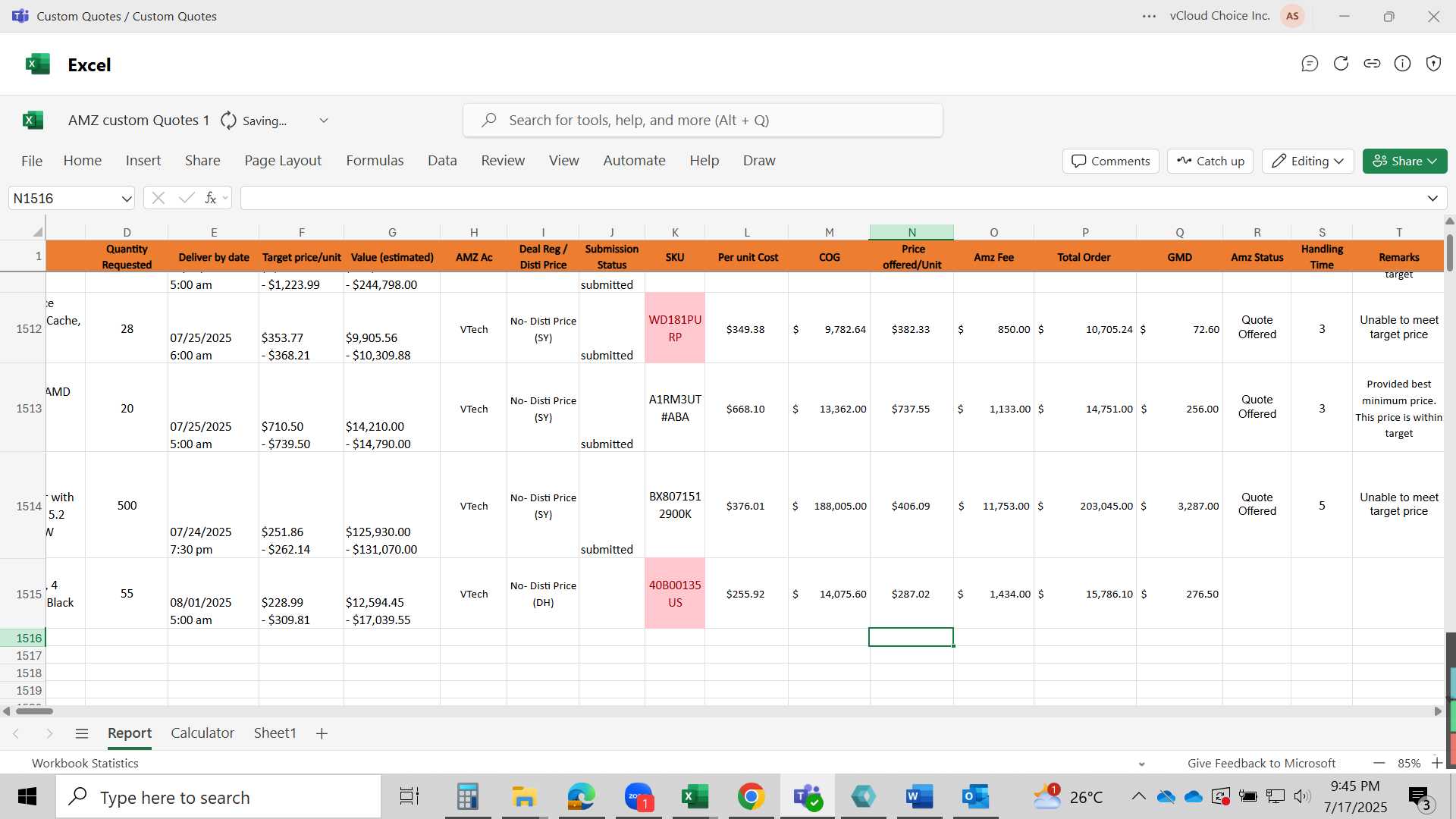The height and width of the screenshot is (819, 1456).
Task: Switch to the Sheet1 sheet tab
Action: coord(275,733)
